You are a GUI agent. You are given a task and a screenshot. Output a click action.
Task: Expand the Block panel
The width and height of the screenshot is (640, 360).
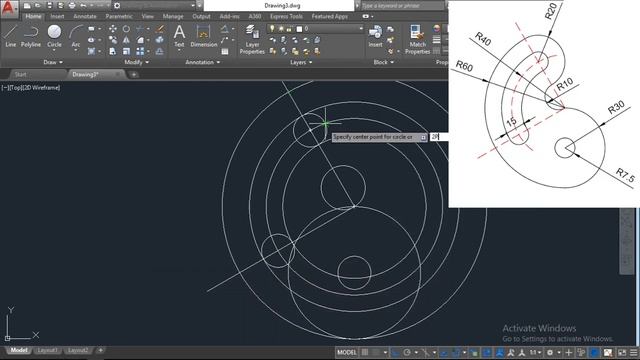tap(384, 62)
